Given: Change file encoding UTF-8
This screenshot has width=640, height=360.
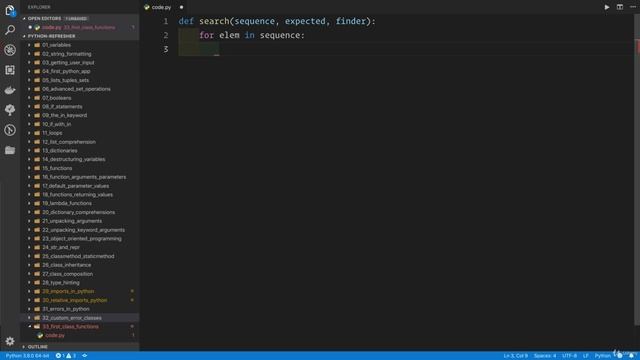Looking at the screenshot, I should (569, 356).
